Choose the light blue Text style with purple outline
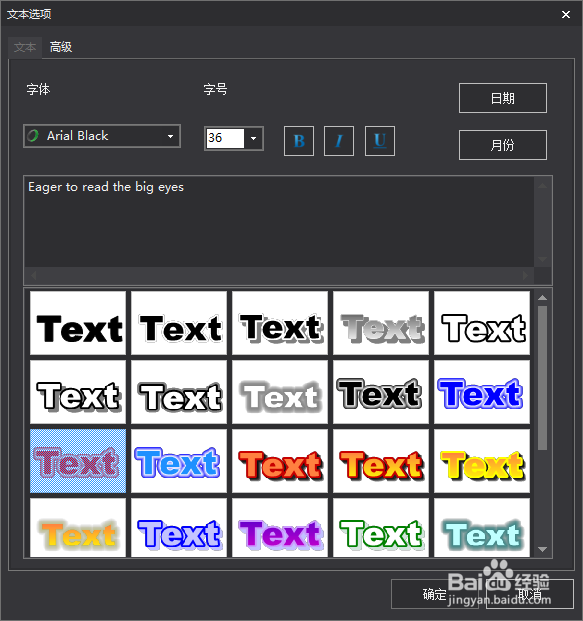This screenshot has width=583, height=621. 179,461
